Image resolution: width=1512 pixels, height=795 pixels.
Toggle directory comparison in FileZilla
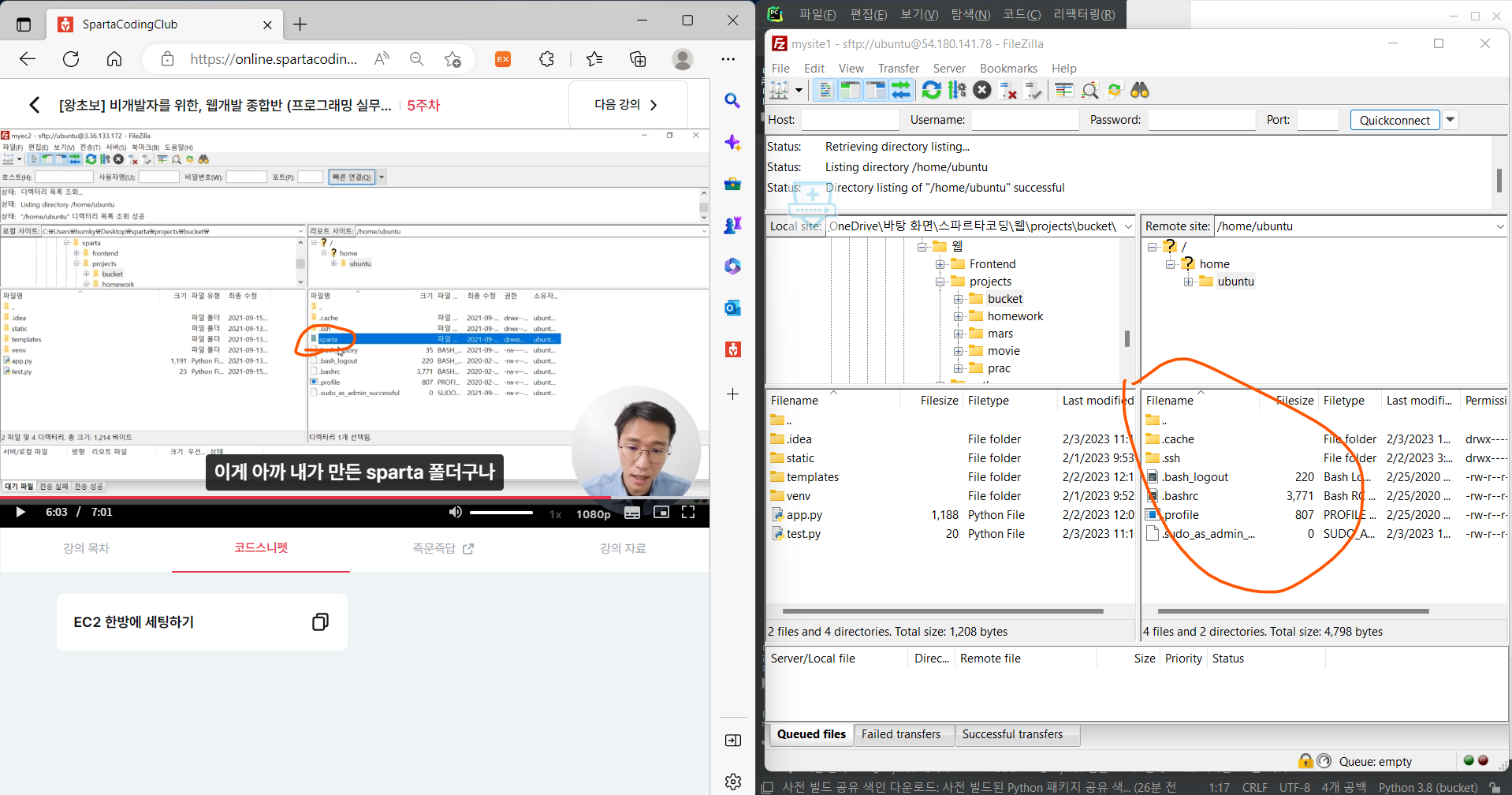pyautogui.click(x=1089, y=91)
